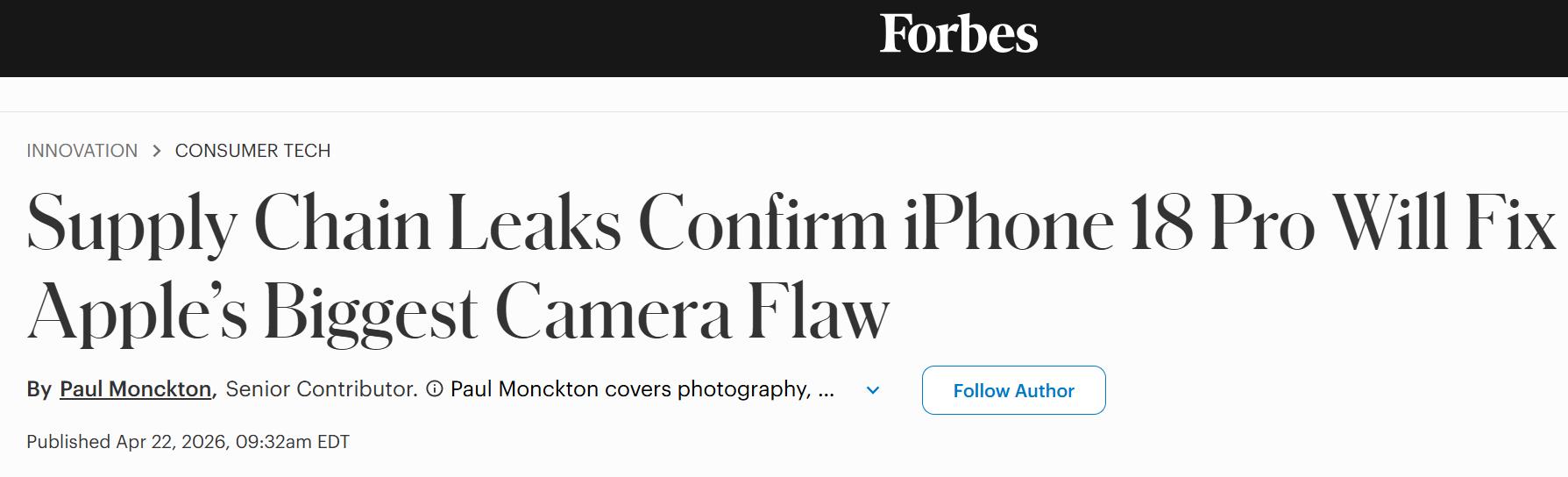Click the truncated "covers photography" bio text
Viewport: 1568px width, 477px height.
click(x=631, y=389)
